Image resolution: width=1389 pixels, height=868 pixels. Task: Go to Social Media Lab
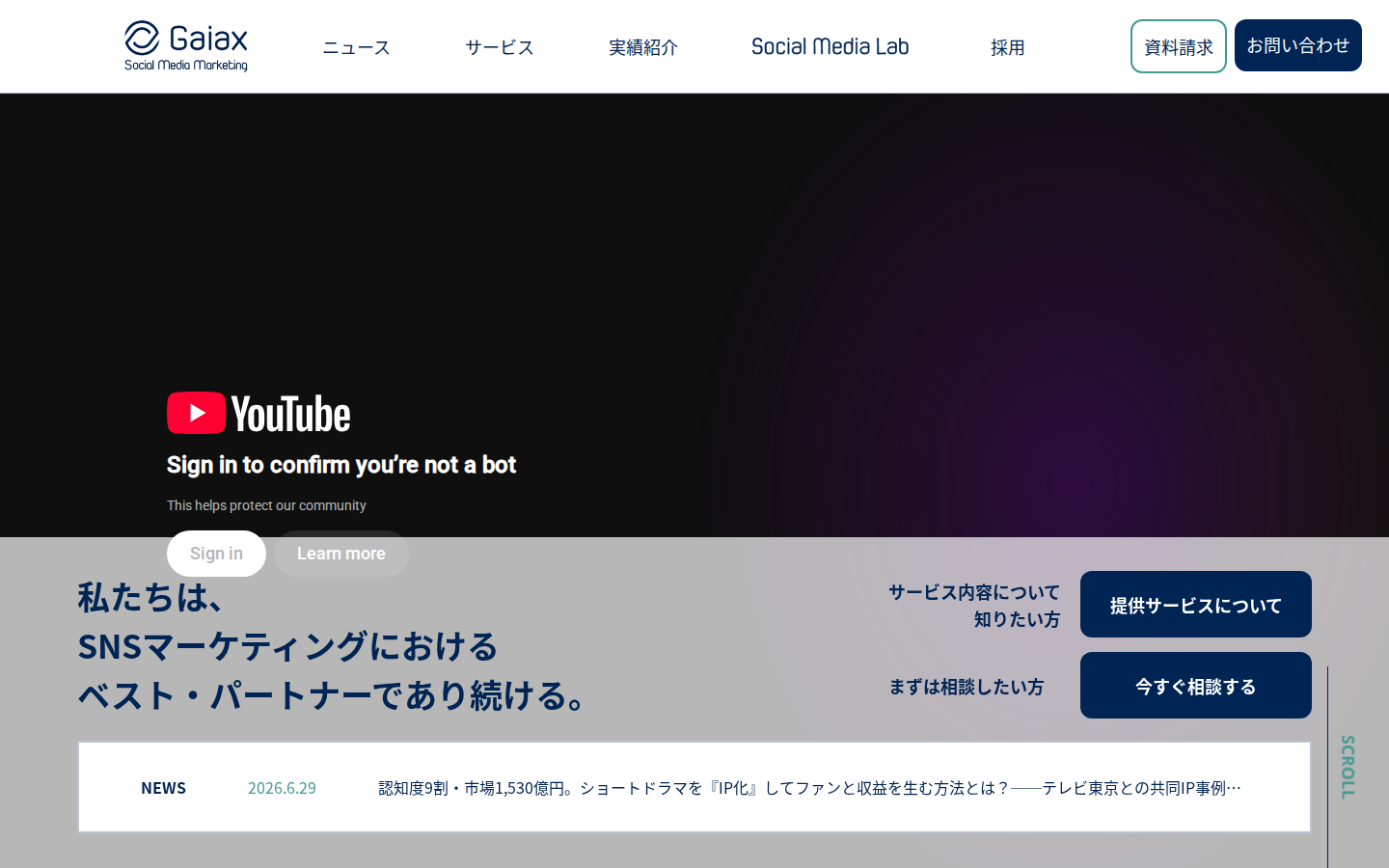[830, 46]
